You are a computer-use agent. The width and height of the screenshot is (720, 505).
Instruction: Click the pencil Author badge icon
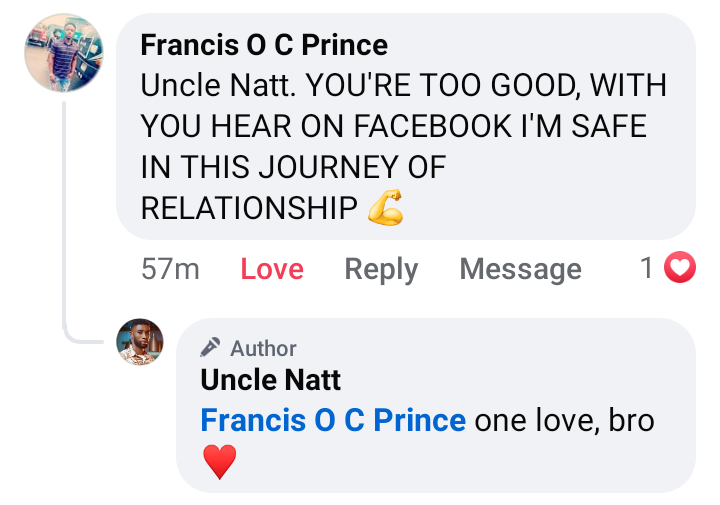point(210,348)
